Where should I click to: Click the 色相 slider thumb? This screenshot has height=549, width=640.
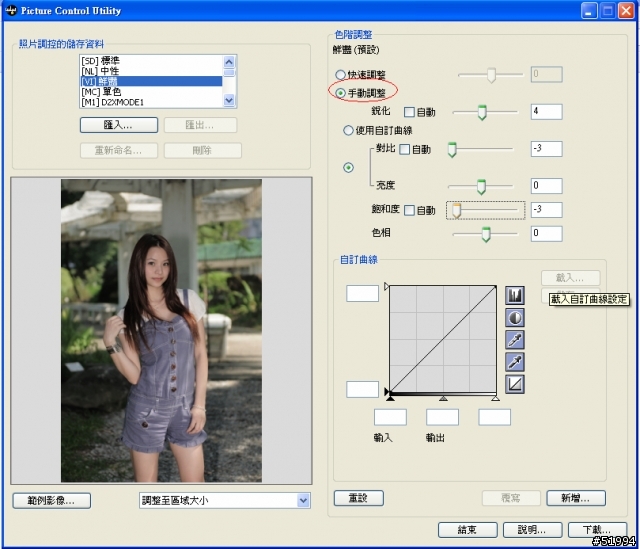486,234
